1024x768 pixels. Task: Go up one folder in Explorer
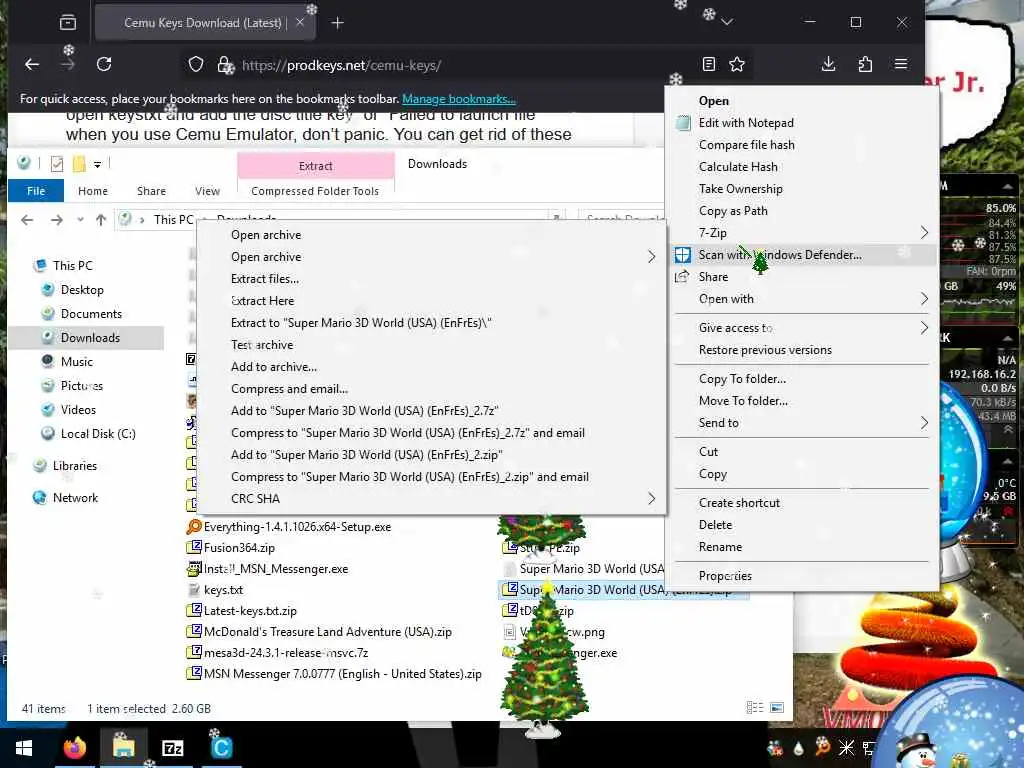[x=101, y=220]
